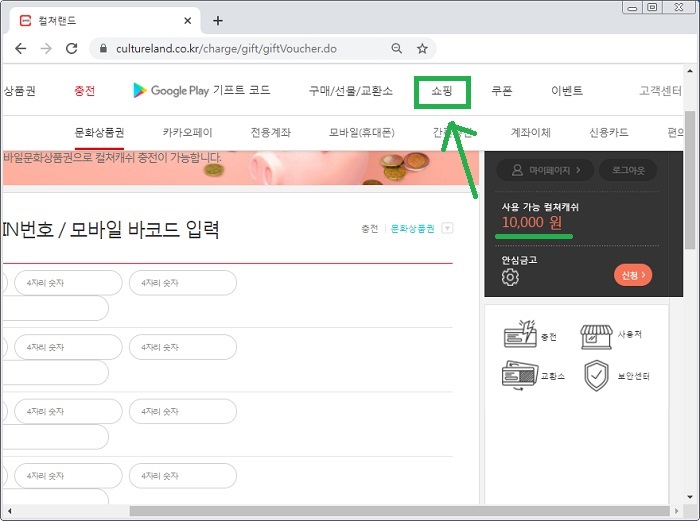Click the horizontal scrollbar thumb
The width and height of the screenshot is (700, 521).
pos(399,511)
